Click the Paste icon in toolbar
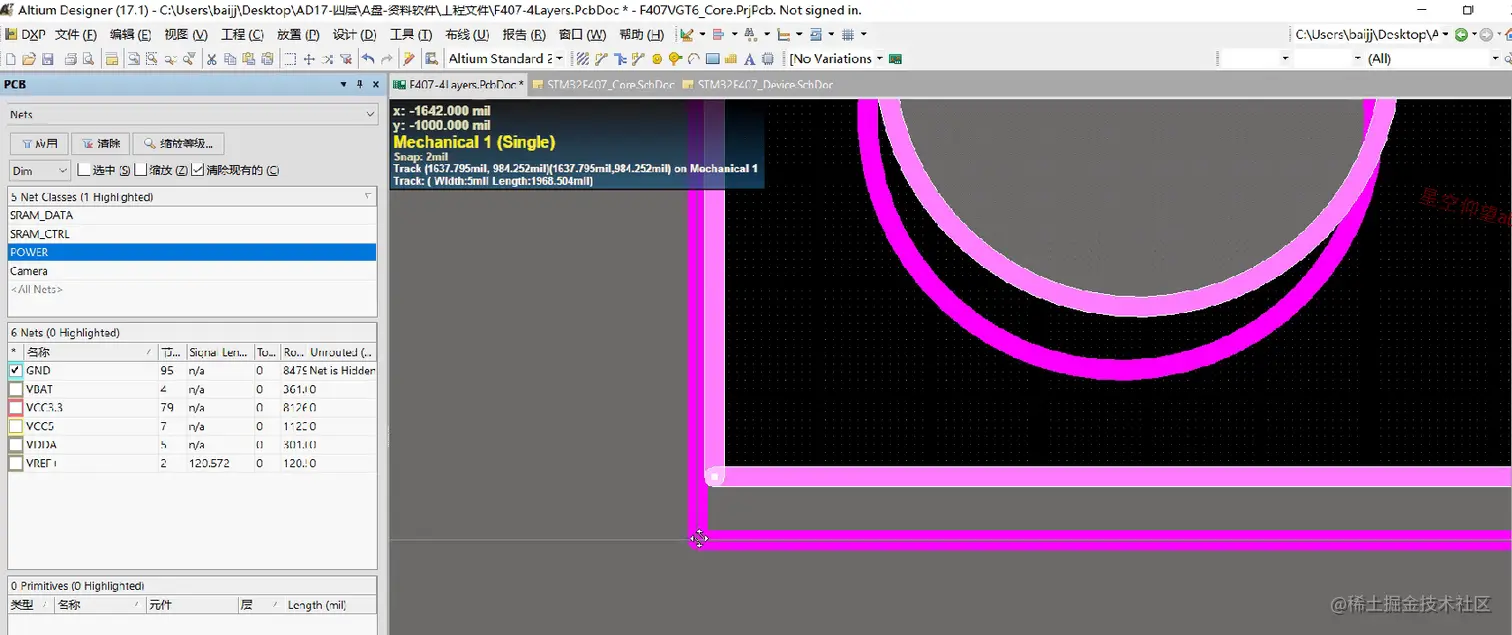This screenshot has height=635, width=1512. click(x=249, y=59)
